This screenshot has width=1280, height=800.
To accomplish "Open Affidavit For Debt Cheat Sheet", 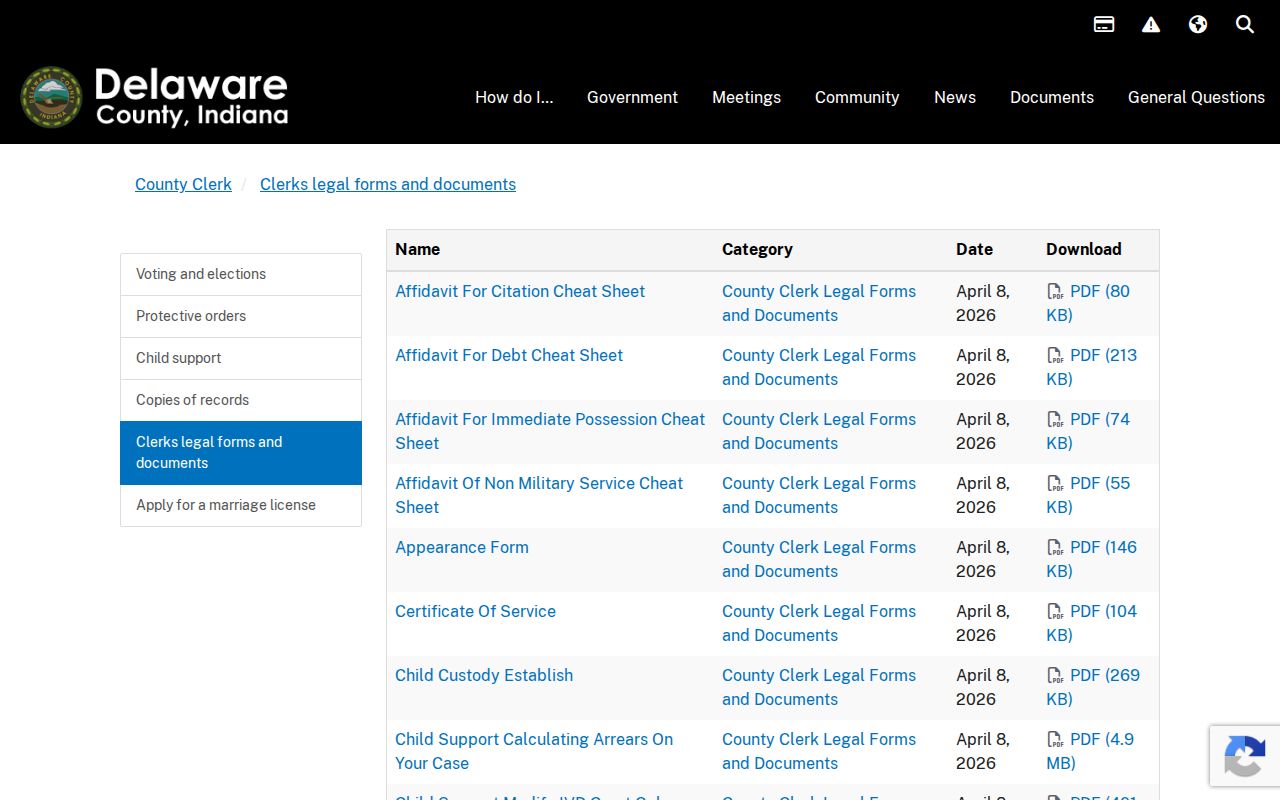I will tap(509, 355).
